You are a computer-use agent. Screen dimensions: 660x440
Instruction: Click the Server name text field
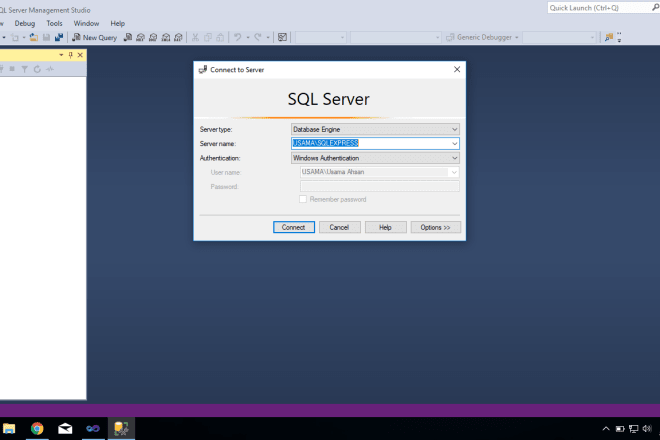click(370, 144)
